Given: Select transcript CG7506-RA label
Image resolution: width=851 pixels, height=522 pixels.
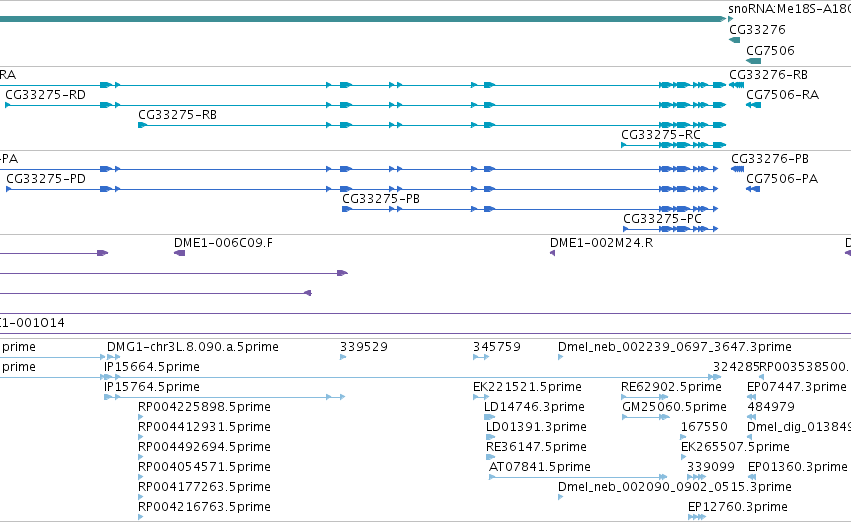Looking at the screenshot, I should point(783,95).
